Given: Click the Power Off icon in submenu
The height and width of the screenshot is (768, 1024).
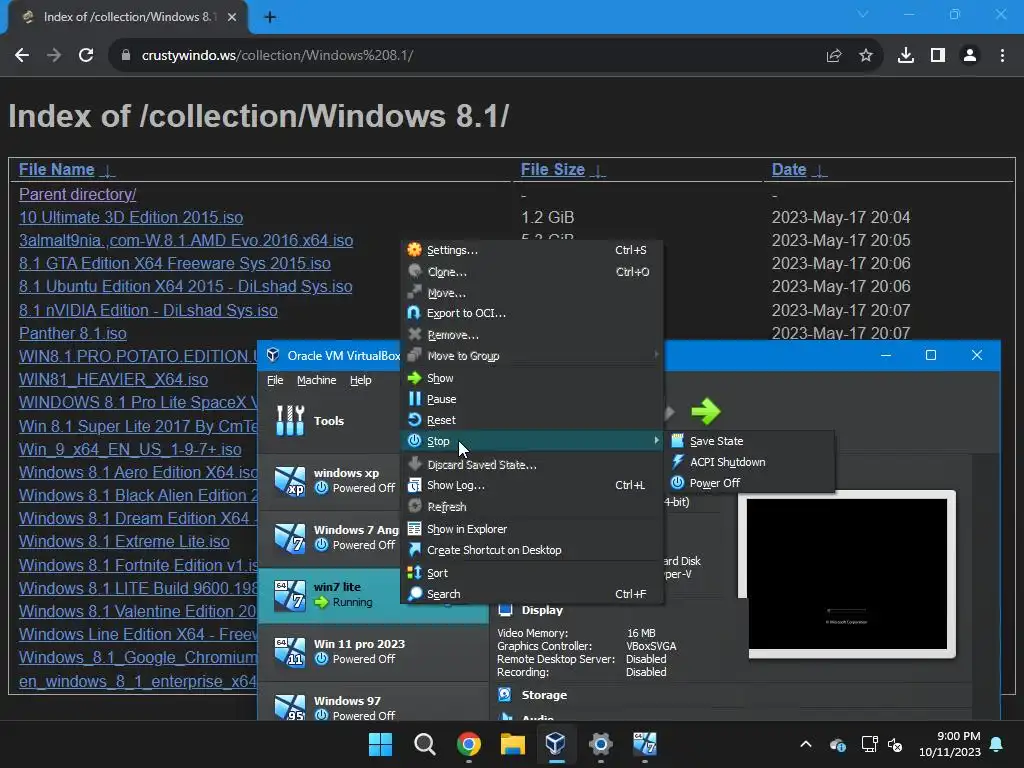Looking at the screenshot, I should [678, 483].
